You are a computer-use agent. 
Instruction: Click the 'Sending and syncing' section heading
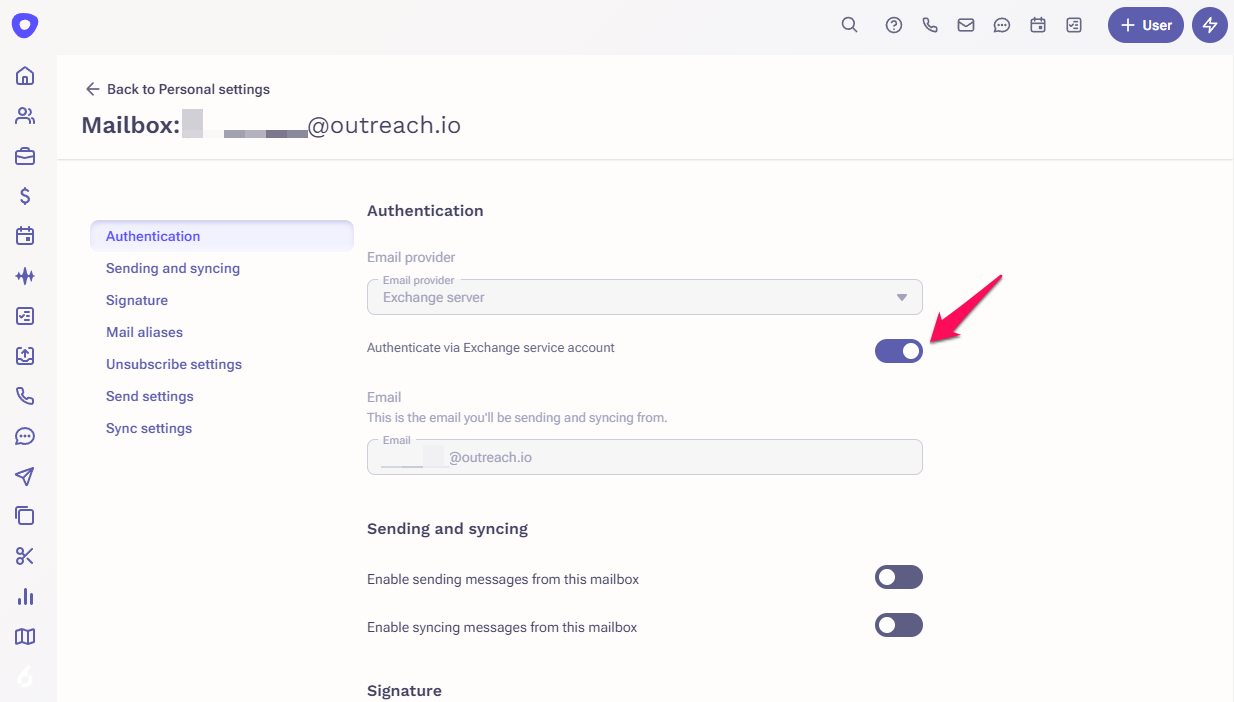coord(447,528)
